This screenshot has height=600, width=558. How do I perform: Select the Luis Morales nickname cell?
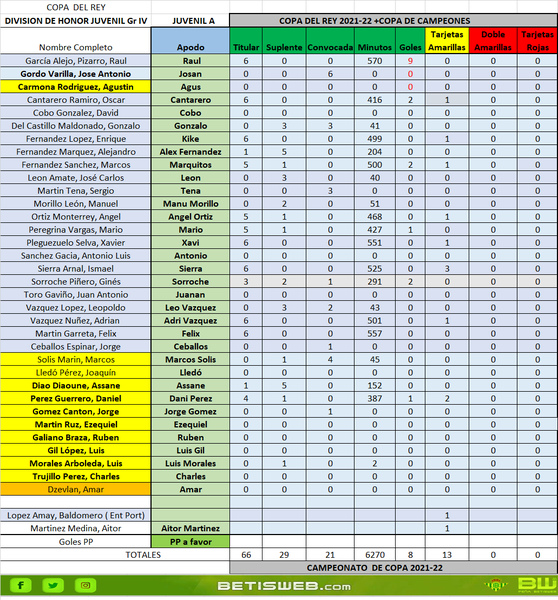pyautogui.click(x=190, y=463)
